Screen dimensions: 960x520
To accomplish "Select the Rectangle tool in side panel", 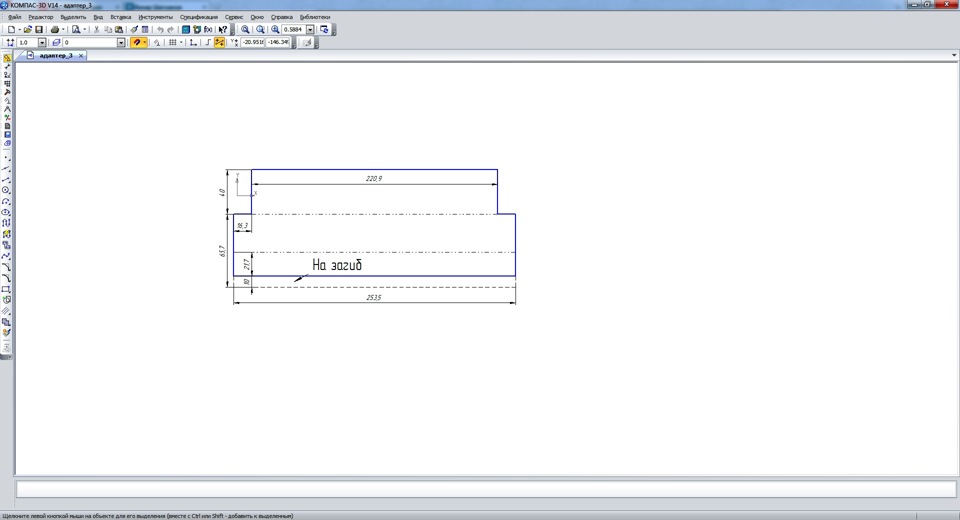I will pos(7,289).
